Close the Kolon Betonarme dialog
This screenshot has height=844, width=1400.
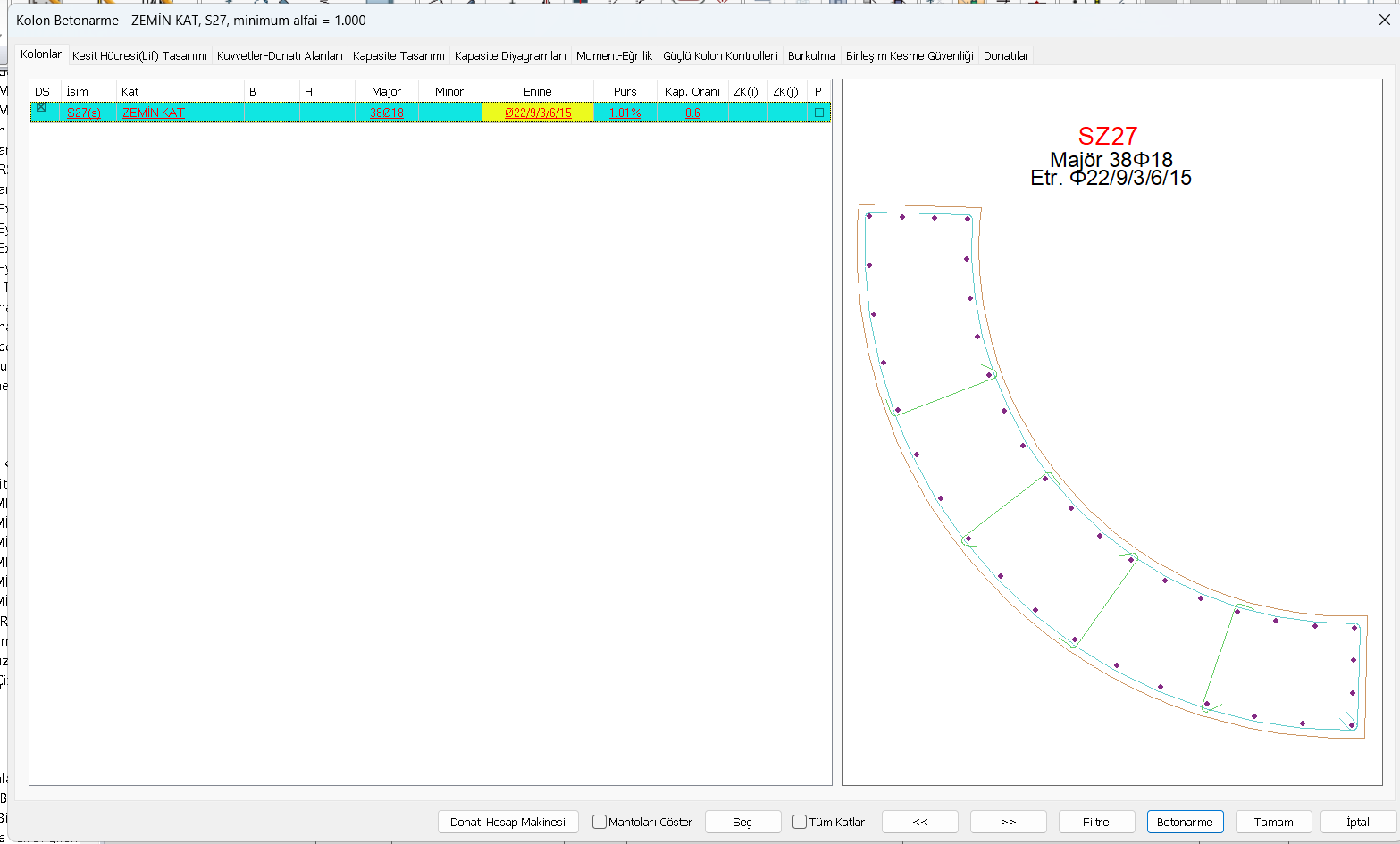tap(1385, 20)
